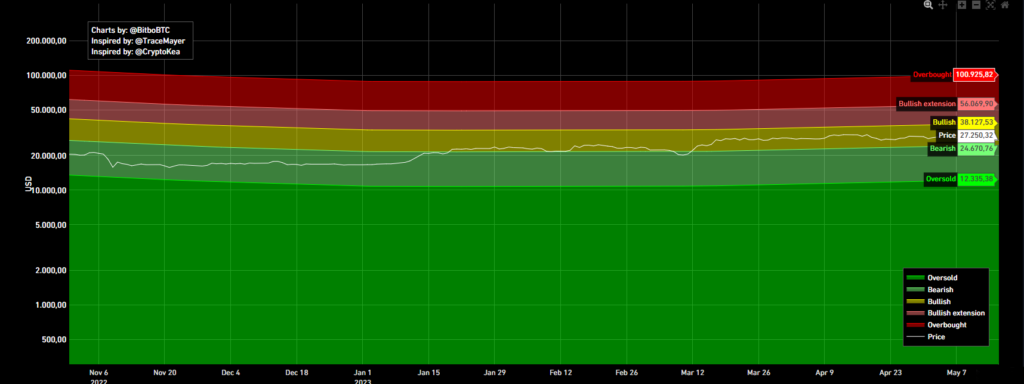Image resolution: width=1024 pixels, height=384 pixels.
Task: Select the Pan tool
Action: [943, 5]
